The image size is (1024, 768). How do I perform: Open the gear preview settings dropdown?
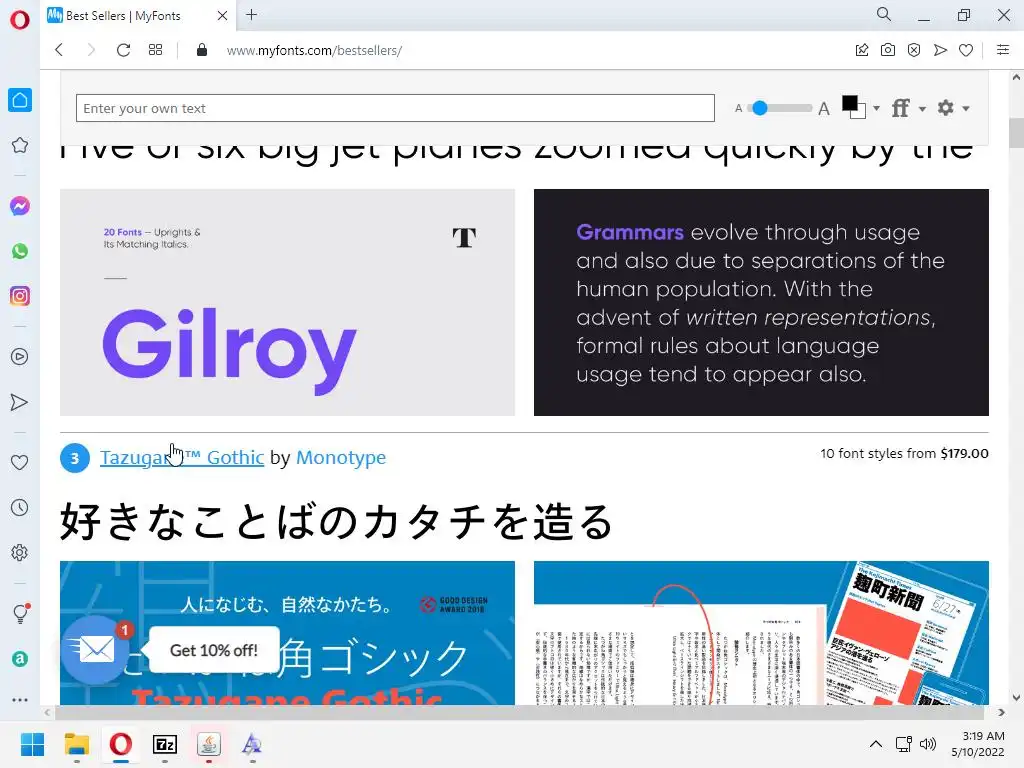coord(953,108)
